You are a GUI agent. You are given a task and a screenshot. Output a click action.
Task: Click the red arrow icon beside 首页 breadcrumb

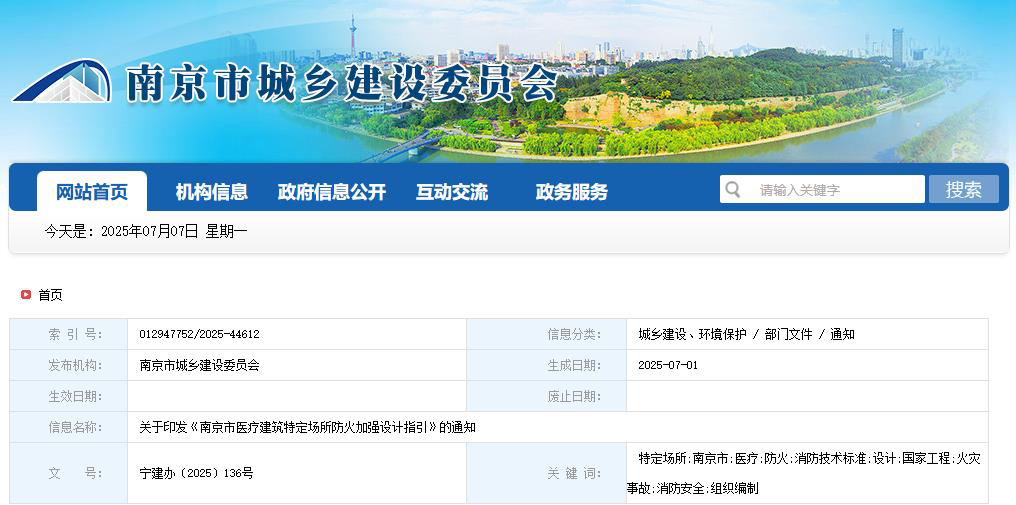tap(26, 295)
